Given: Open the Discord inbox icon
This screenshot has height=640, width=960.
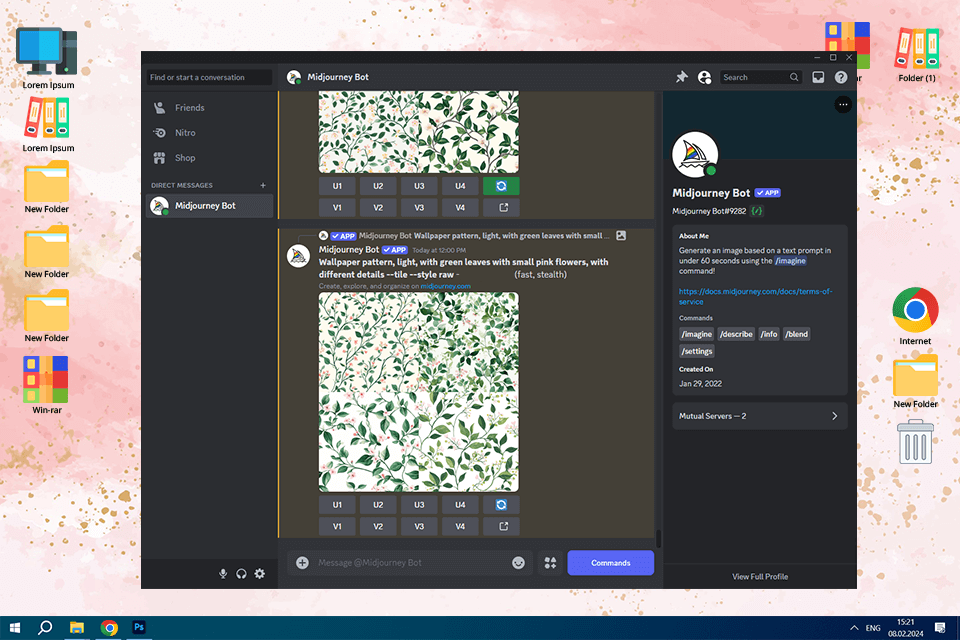Looking at the screenshot, I should (x=818, y=77).
